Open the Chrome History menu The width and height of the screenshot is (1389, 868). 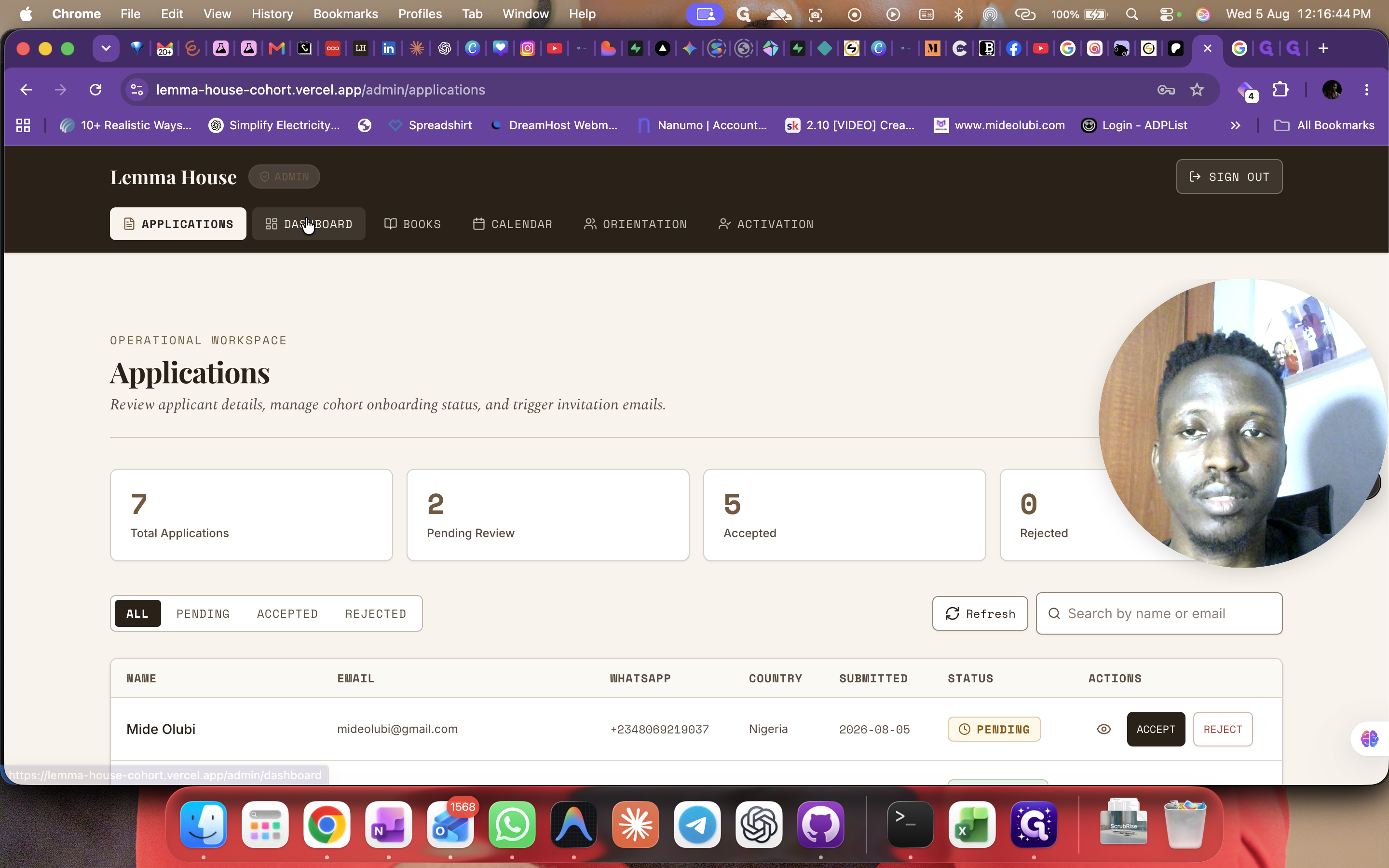click(x=272, y=14)
